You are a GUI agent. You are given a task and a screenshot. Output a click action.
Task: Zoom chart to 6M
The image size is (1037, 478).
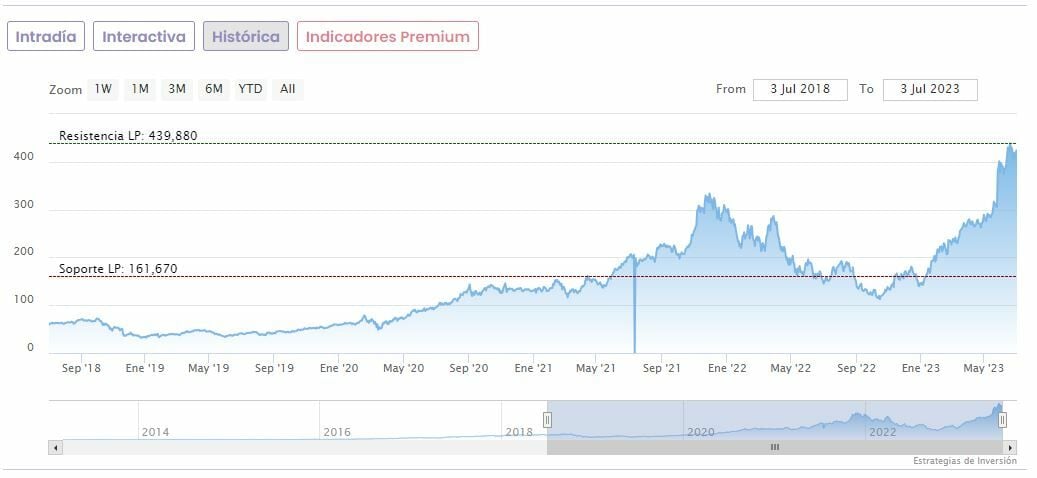213,89
